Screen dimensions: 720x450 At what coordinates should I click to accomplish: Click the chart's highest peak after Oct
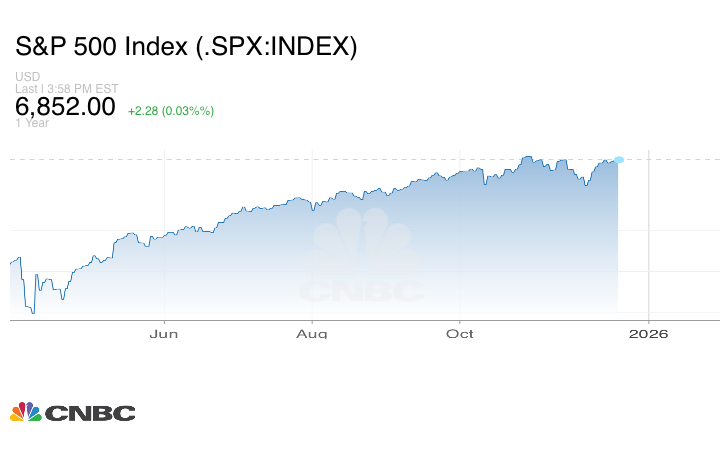pos(528,157)
